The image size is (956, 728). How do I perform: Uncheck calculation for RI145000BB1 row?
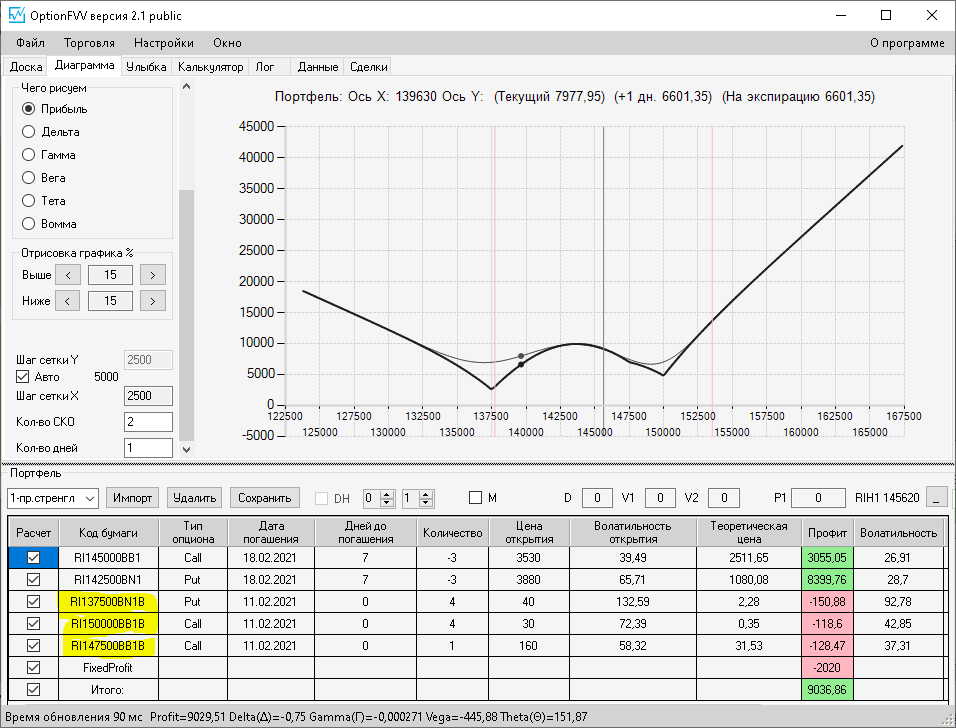(x=34, y=557)
